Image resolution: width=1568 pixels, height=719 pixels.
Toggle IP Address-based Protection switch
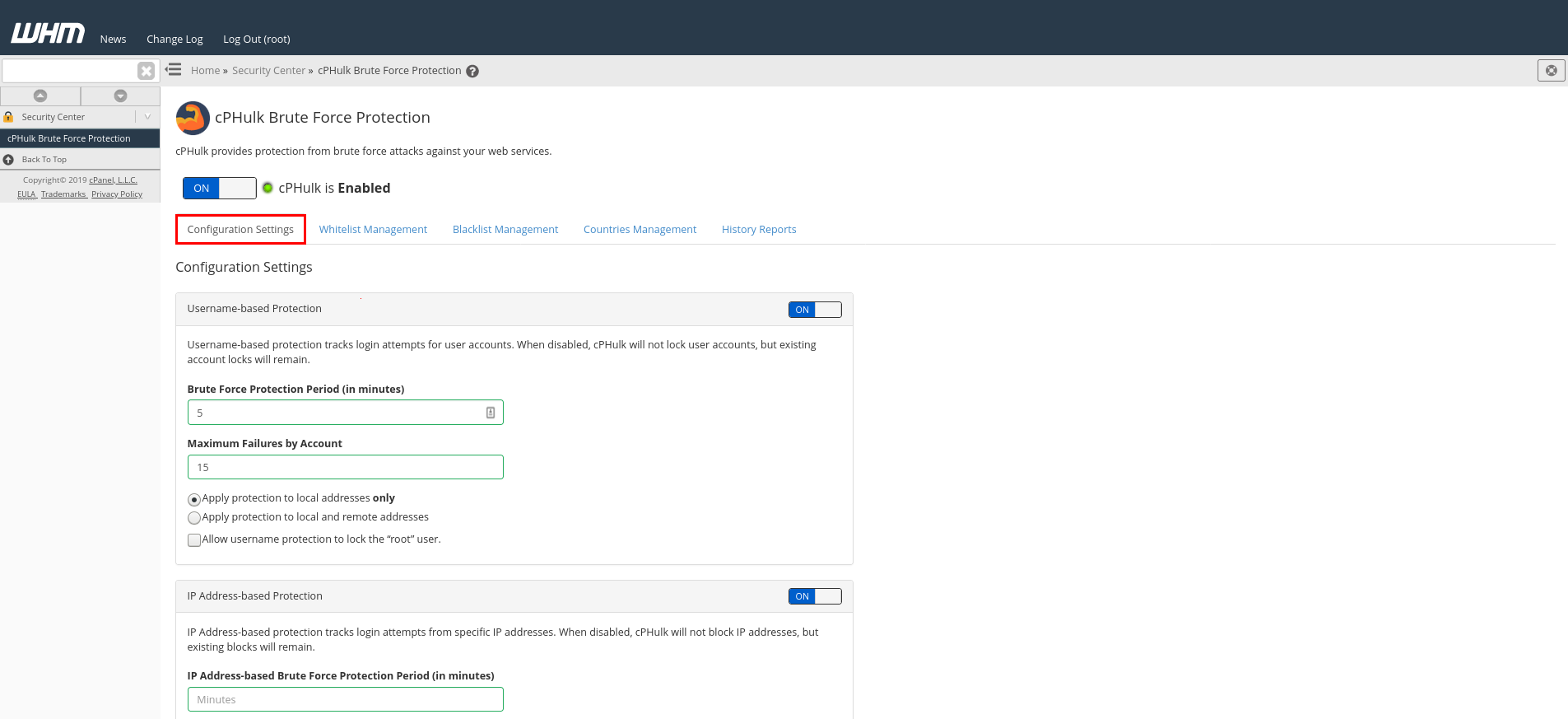point(815,596)
